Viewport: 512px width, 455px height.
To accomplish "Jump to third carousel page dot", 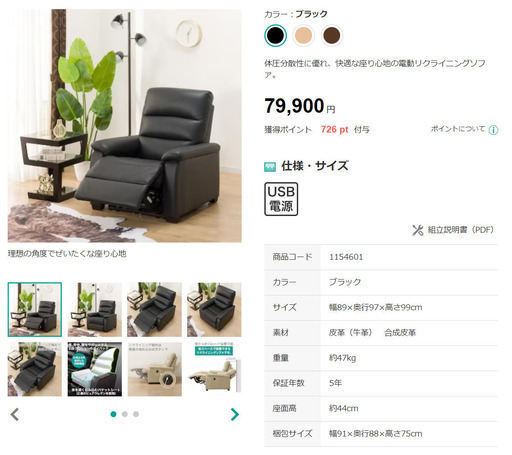I will [136, 414].
